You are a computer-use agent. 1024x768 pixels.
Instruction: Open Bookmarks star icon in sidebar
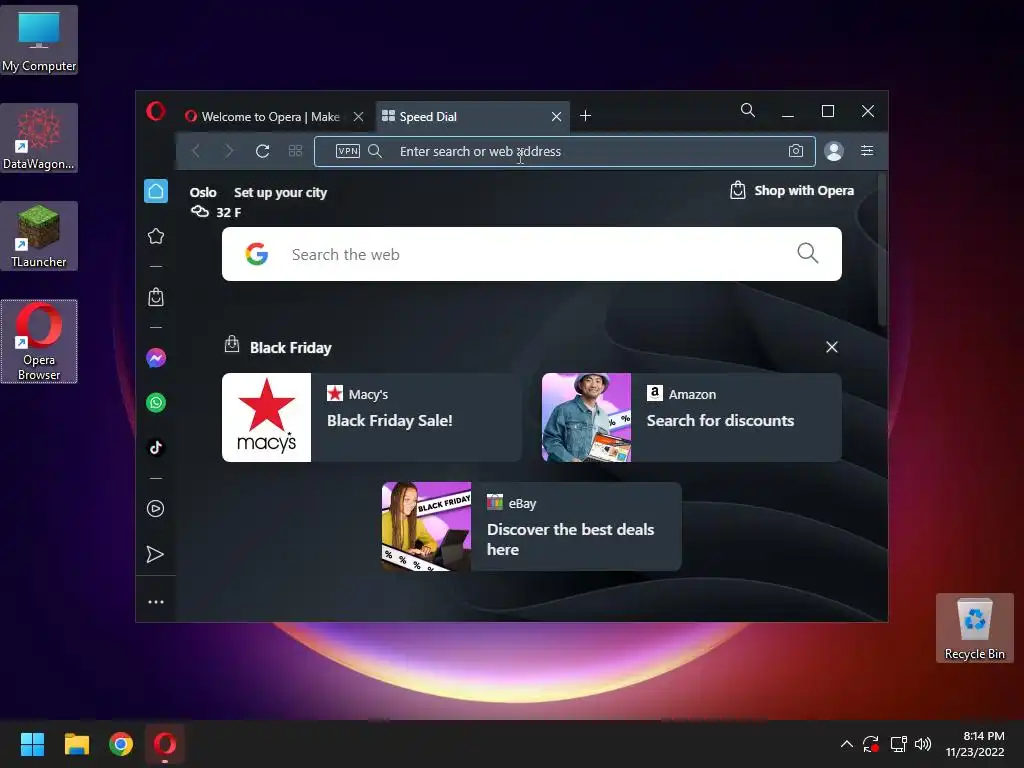[155, 236]
